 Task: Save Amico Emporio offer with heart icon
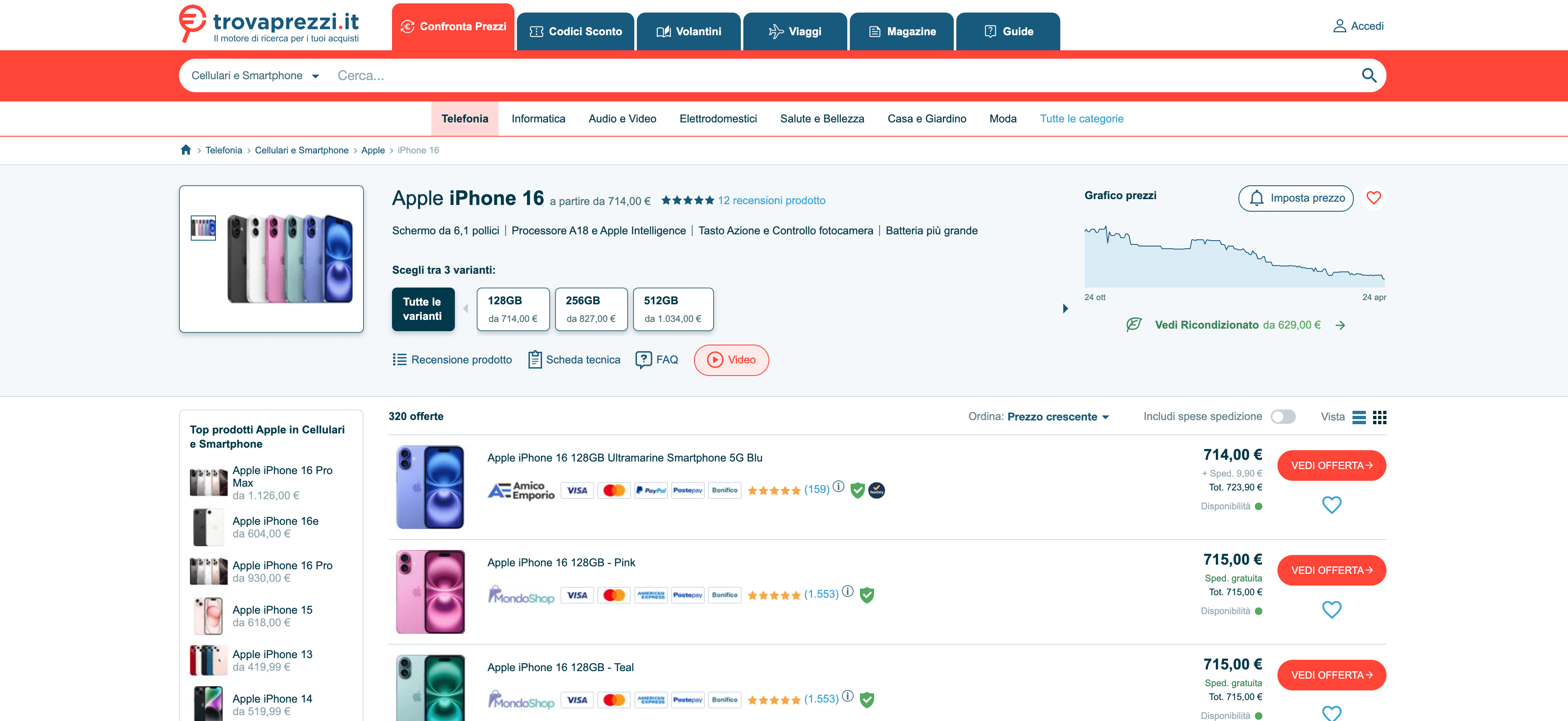pyautogui.click(x=1331, y=504)
